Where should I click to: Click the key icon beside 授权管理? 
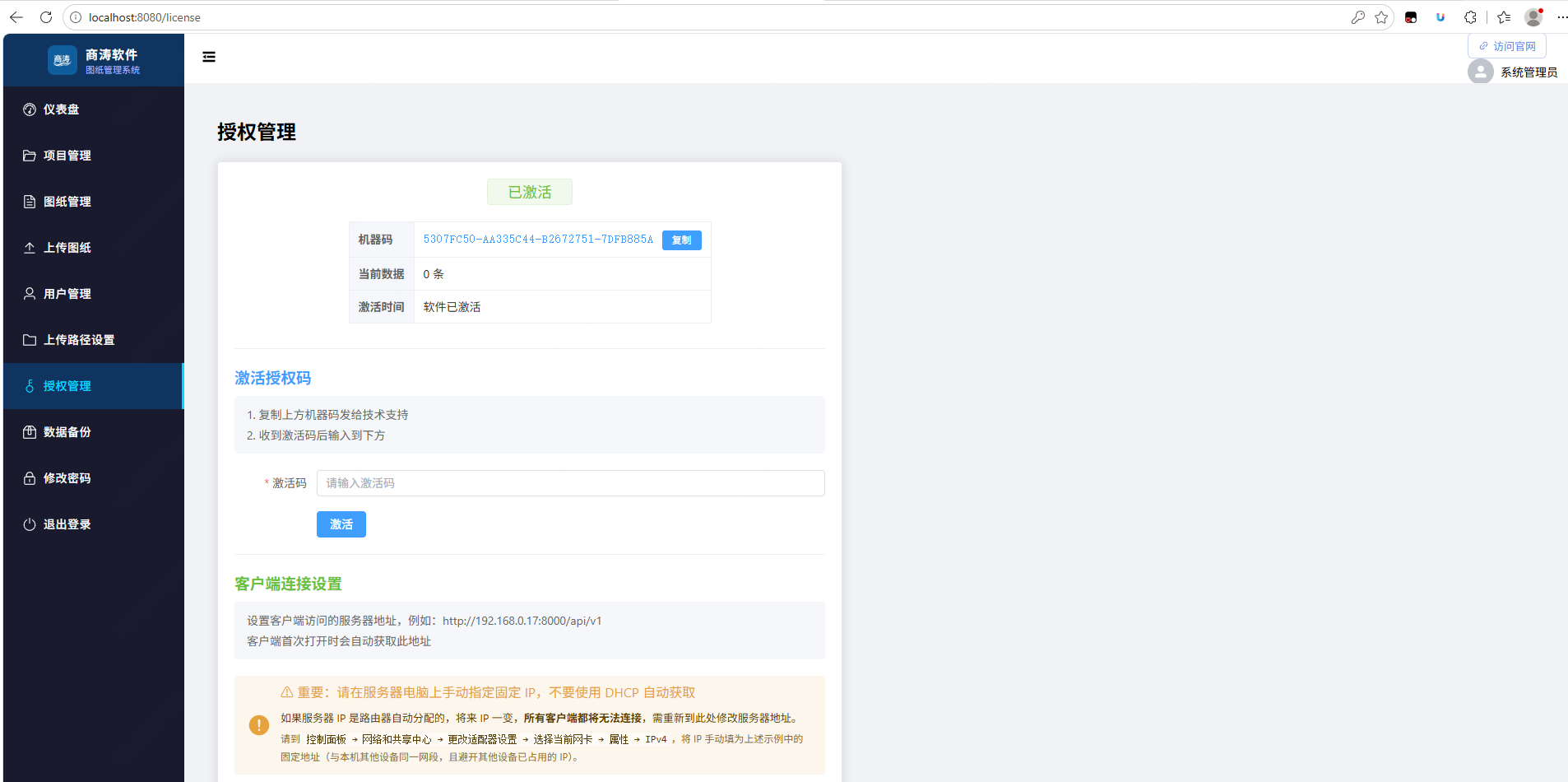(x=30, y=386)
